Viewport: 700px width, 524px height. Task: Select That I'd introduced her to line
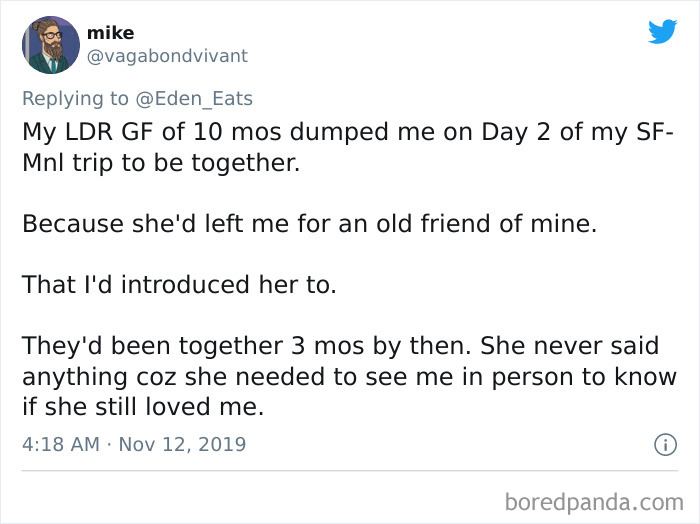179,285
